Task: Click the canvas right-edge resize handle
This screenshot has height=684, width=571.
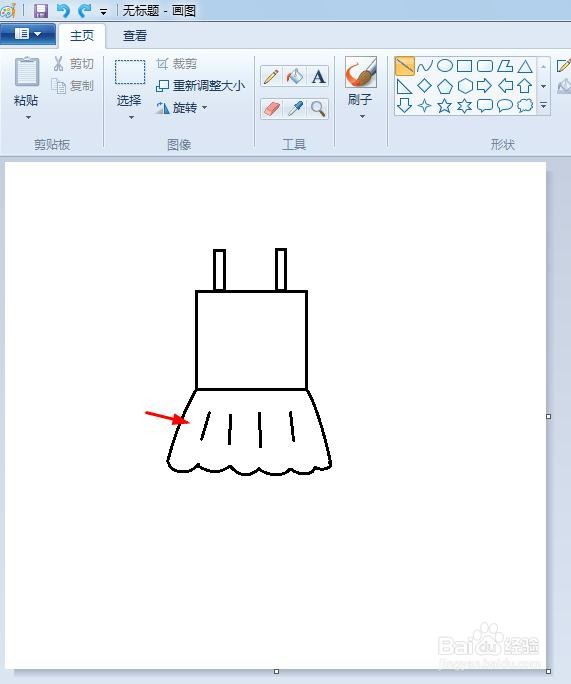Action: click(x=548, y=417)
